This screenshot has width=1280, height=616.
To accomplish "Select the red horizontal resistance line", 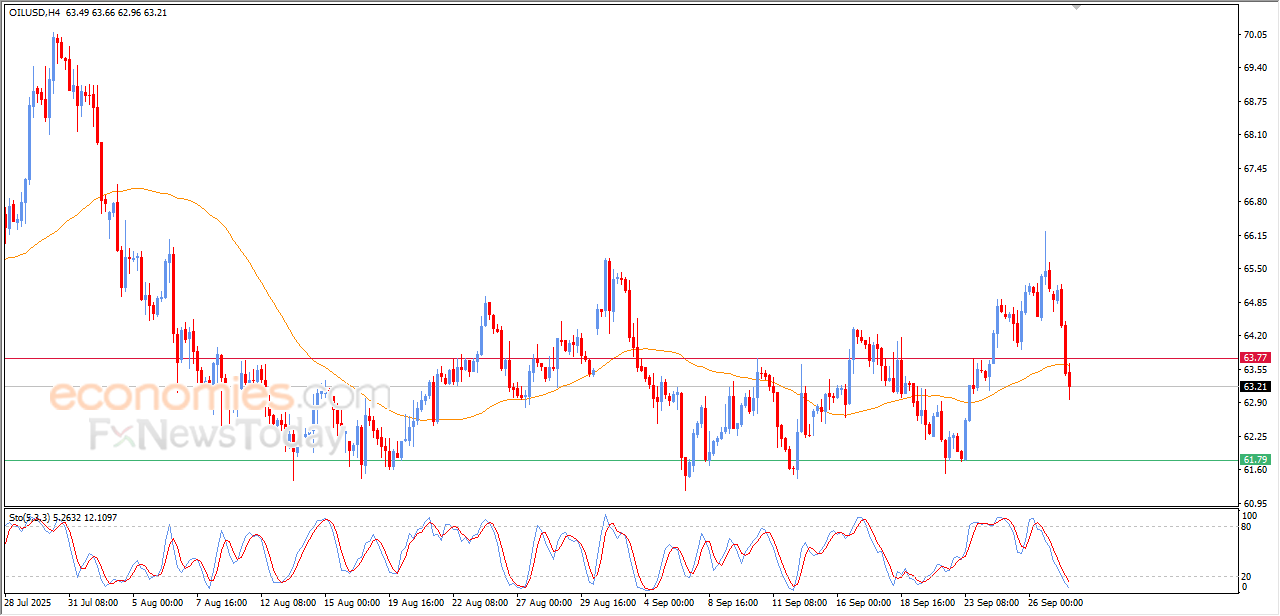I will point(620,358).
